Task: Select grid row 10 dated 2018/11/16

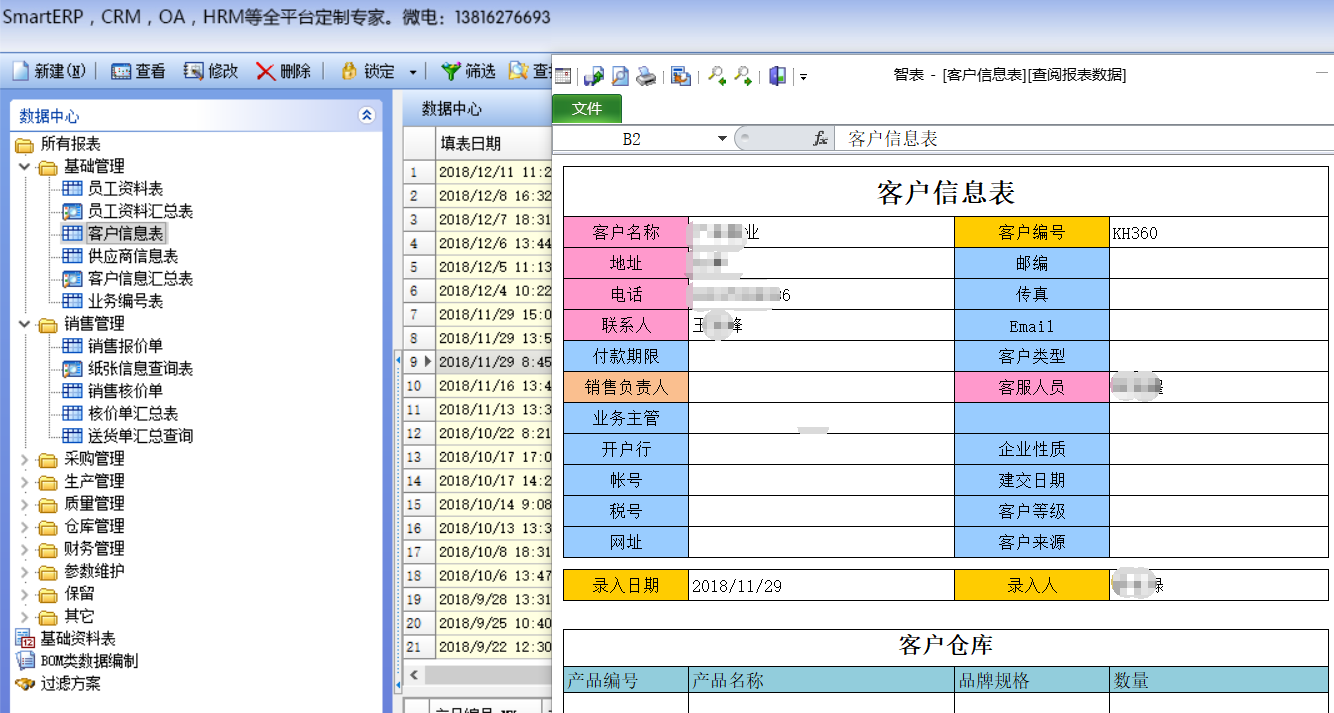Action: click(x=478, y=386)
